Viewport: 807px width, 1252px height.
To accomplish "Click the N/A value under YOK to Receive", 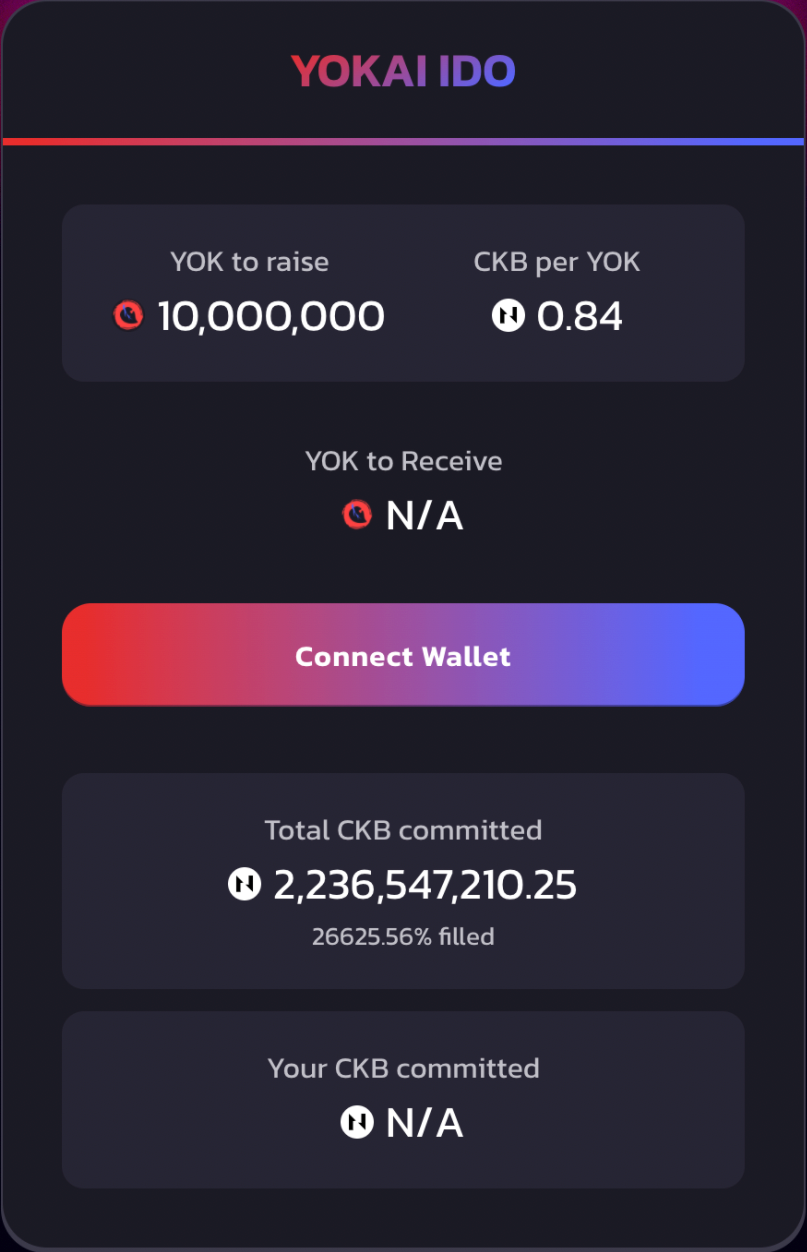I will click(x=424, y=516).
